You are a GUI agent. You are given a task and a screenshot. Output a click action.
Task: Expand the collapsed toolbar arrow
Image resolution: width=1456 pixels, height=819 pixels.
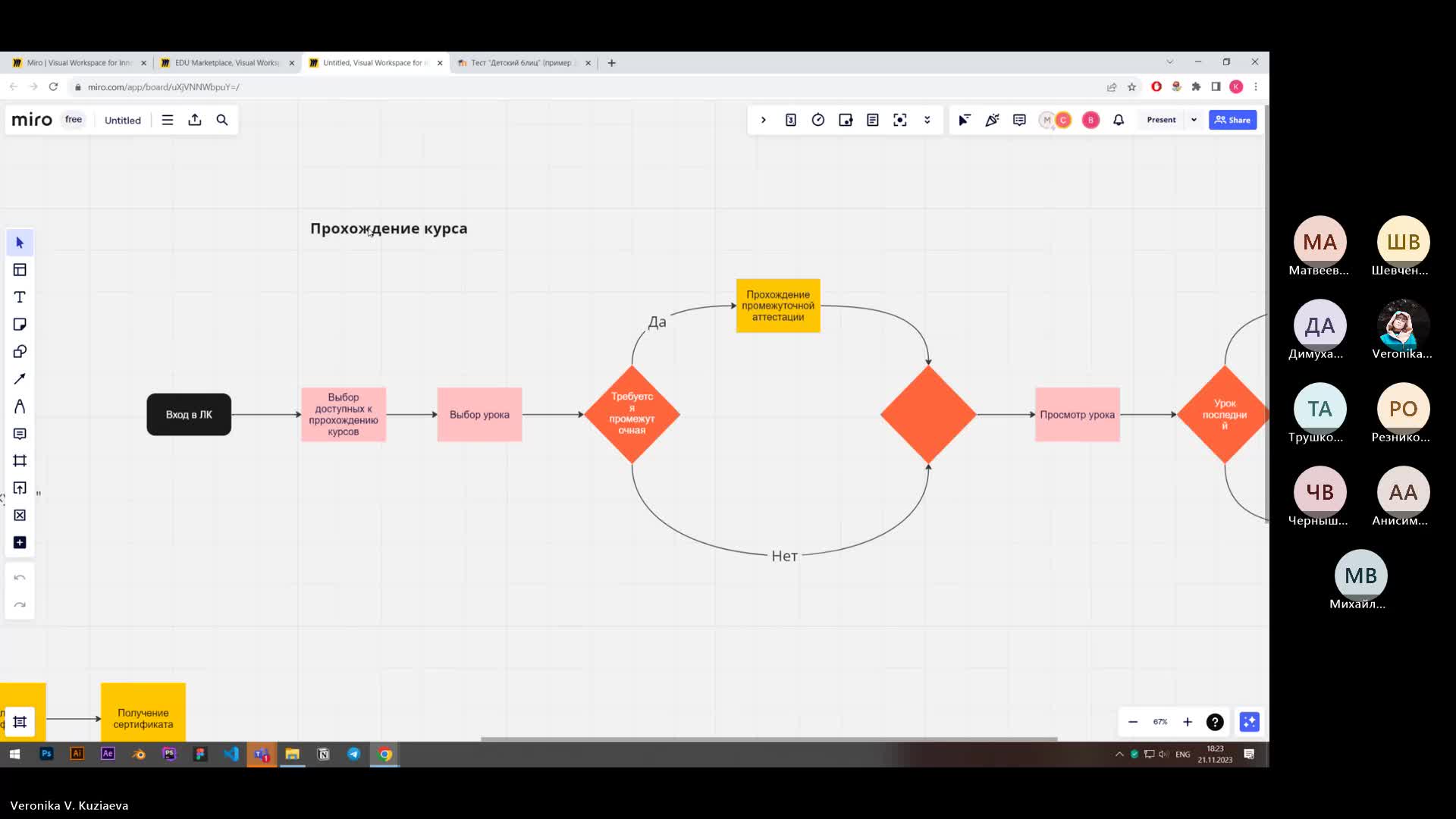tap(764, 120)
